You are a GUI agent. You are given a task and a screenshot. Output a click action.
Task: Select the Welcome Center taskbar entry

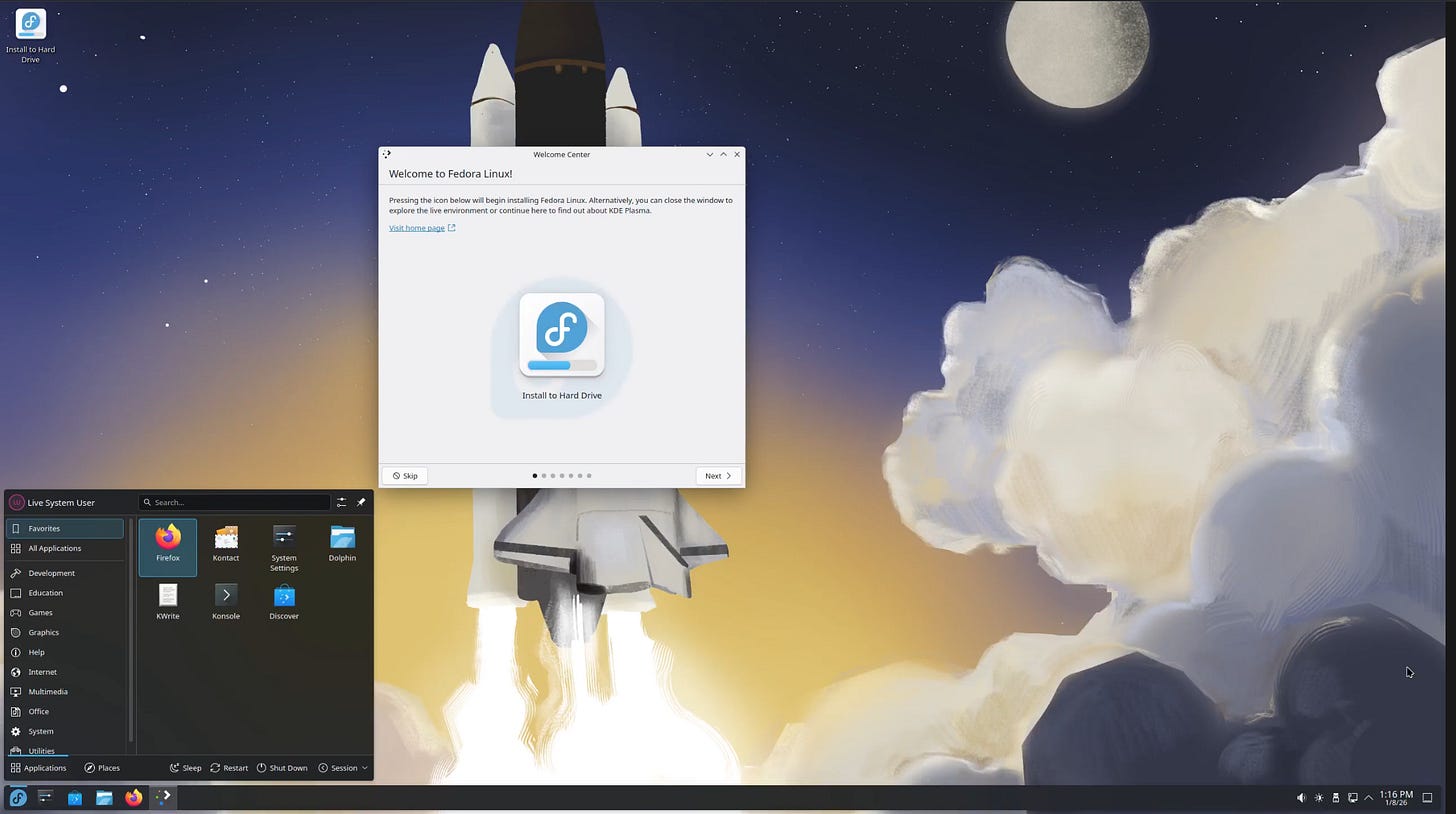click(x=163, y=797)
